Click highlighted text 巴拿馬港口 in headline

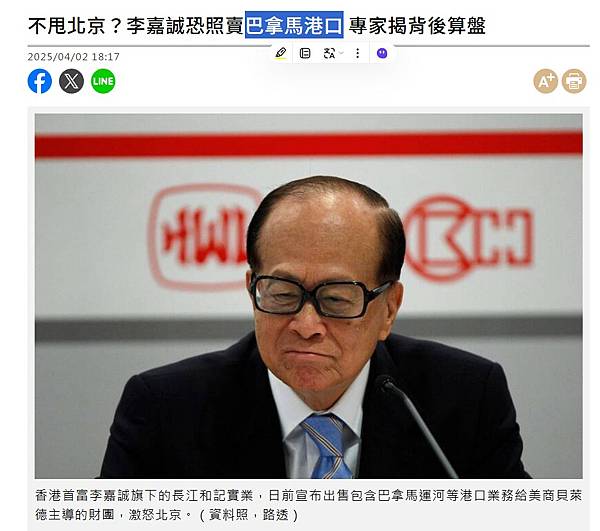(x=294, y=26)
